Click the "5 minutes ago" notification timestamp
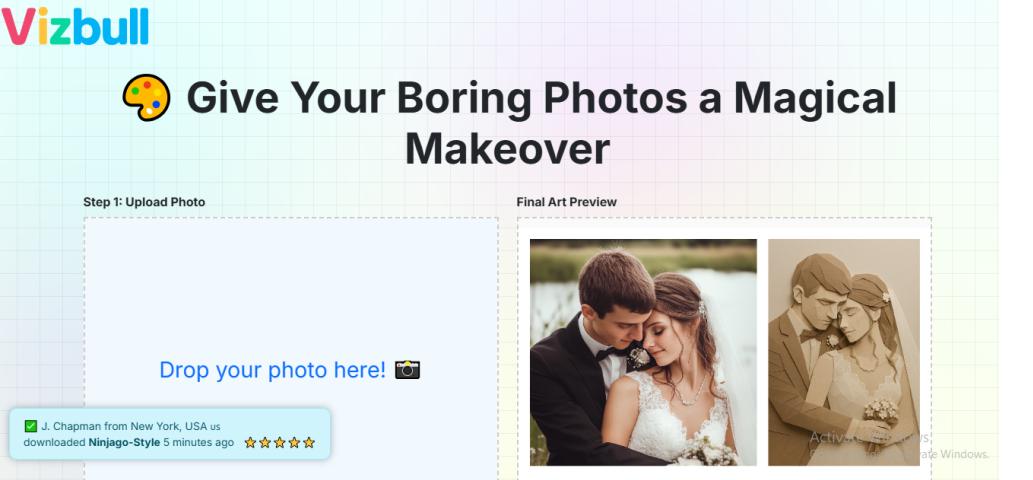This screenshot has width=1033, height=480. 198,442
